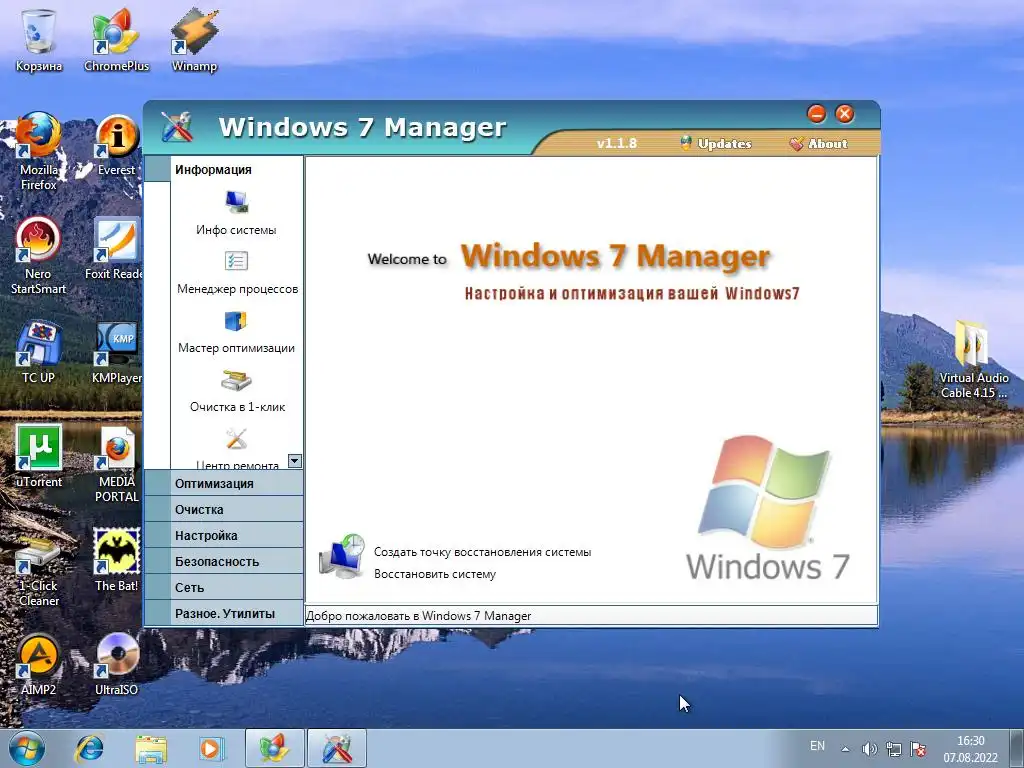Image resolution: width=1024 pixels, height=768 pixels.
Task: Open the Очистка section
Action: (x=223, y=509)
